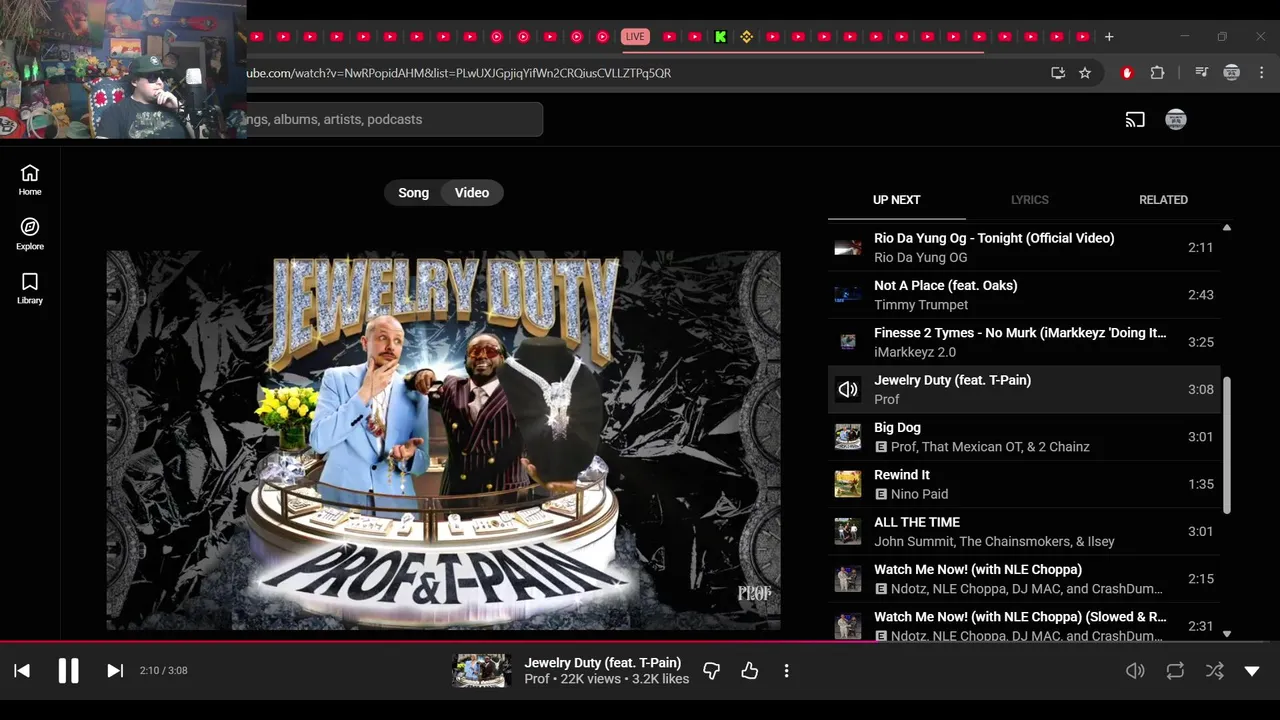The image size is (1280, 720).
Task: Focus the search songs, albums field
Action: coord(394,119)
